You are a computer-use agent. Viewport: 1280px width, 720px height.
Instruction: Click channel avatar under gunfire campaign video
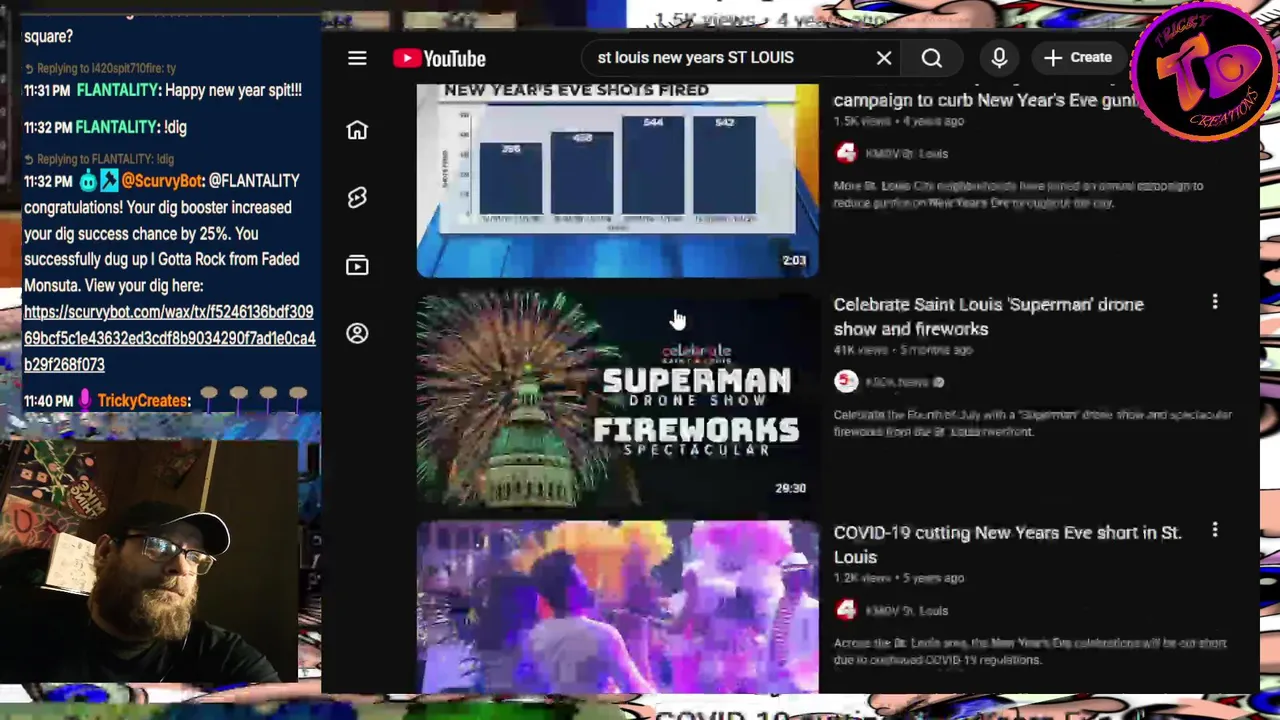(x=846, y=153)
